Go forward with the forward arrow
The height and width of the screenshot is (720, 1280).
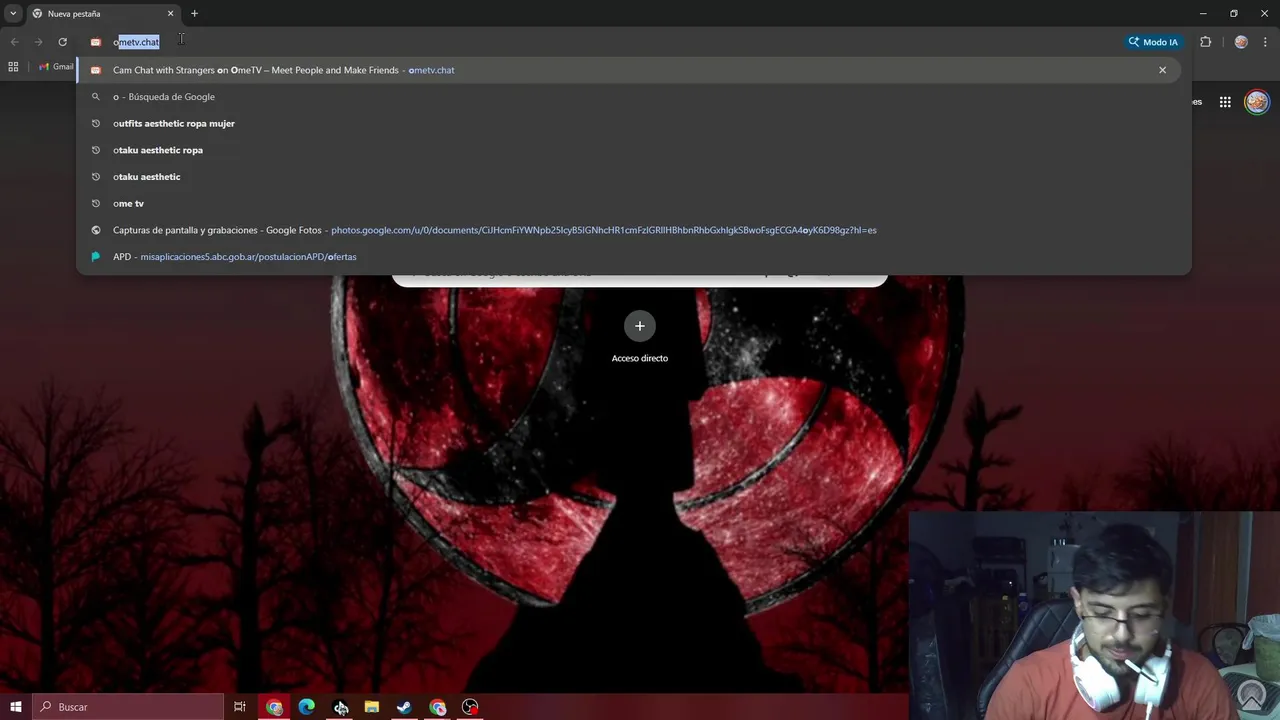point(38,42)
